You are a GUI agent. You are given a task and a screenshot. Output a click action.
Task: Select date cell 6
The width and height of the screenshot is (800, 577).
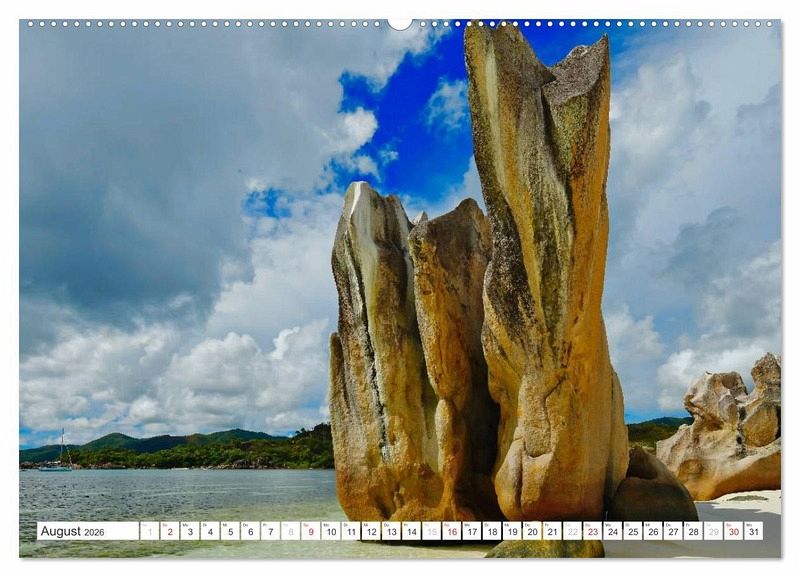click(251, 531)
